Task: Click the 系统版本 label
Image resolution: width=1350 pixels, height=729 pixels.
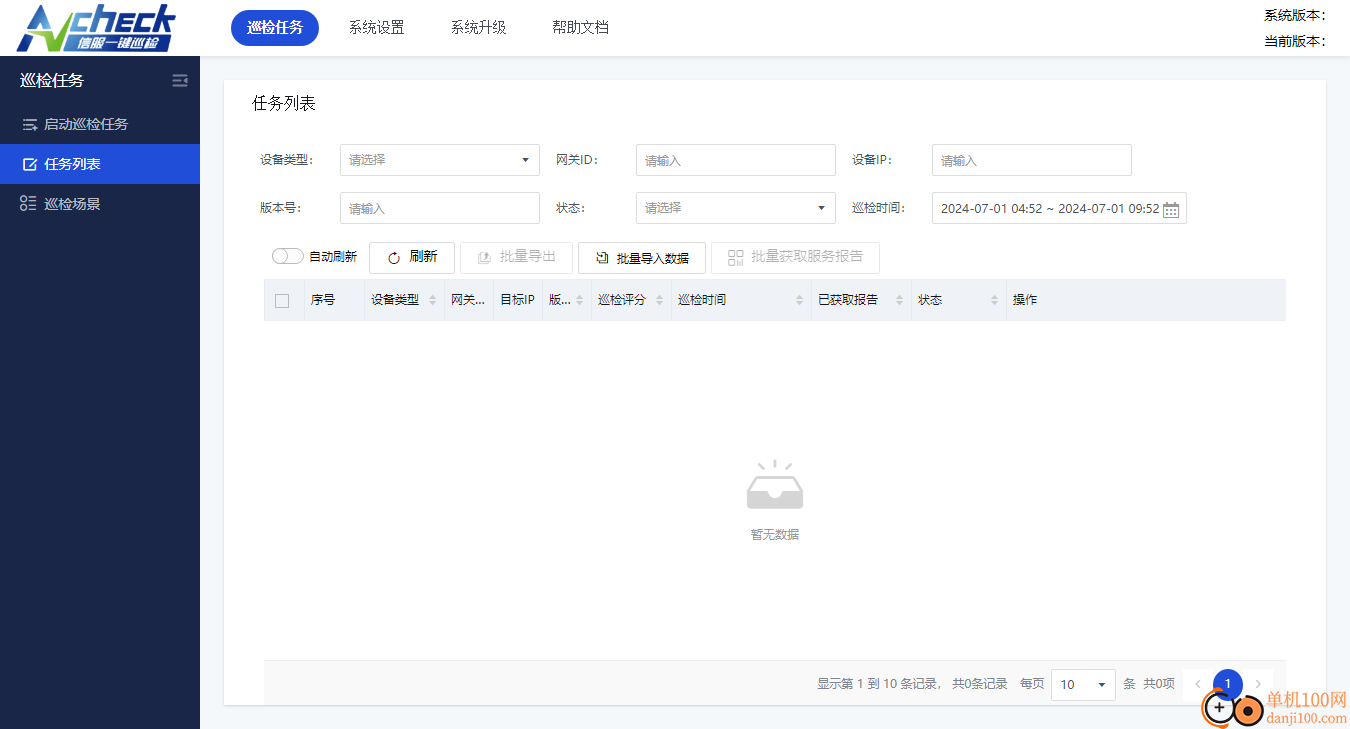Action: point(1295,15)
